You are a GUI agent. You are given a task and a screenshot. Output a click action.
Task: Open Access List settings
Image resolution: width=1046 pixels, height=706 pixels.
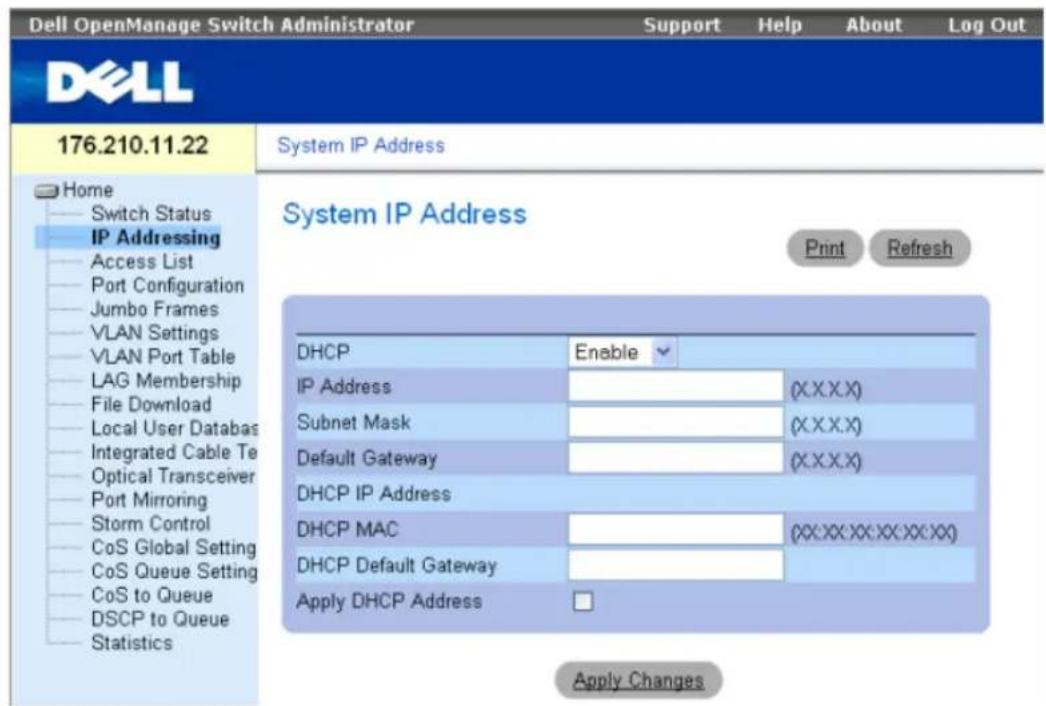(x=142, y=262)
